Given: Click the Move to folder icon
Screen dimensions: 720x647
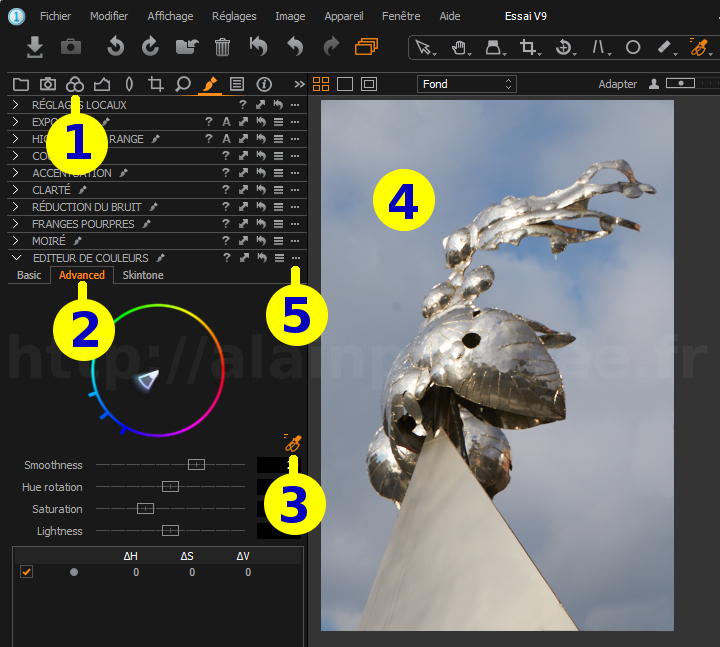Looking at the screenshot, I should pyautogui.click(x=186, y=47).
